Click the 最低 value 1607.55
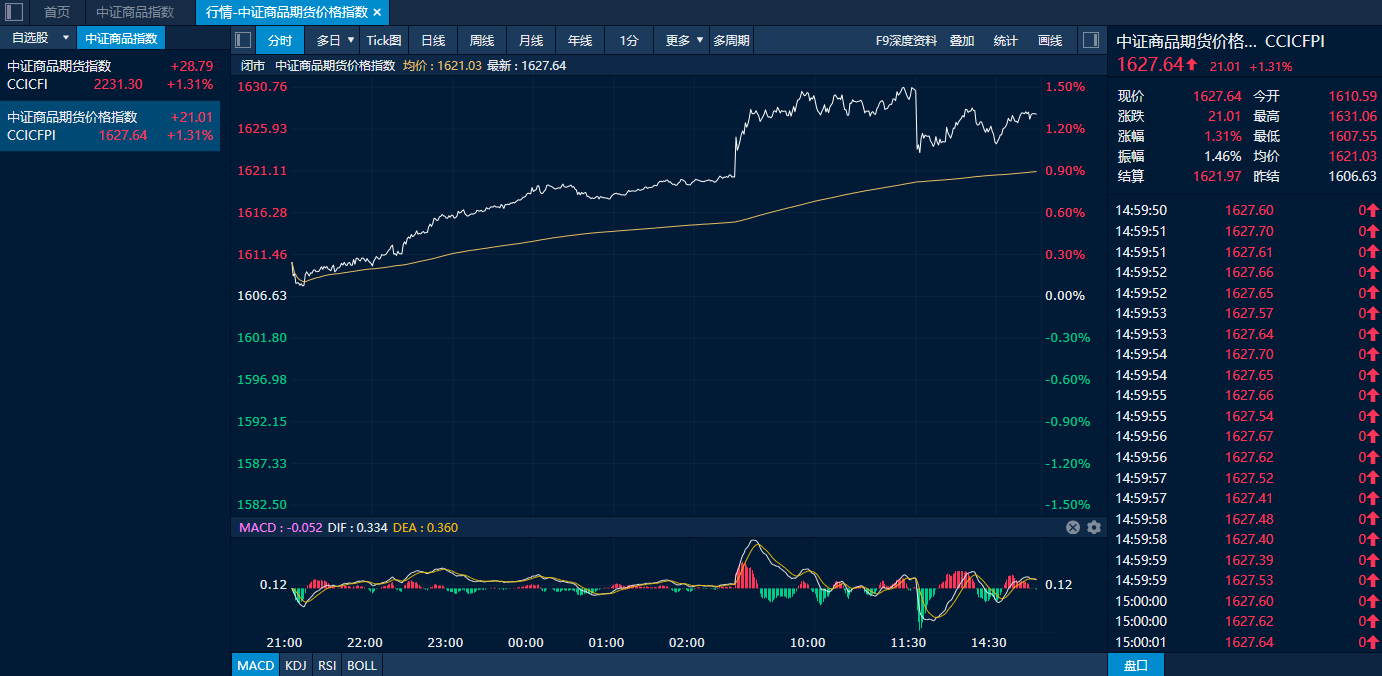The width and height of the screenshot is (1382, 676). click(1352, 136)
